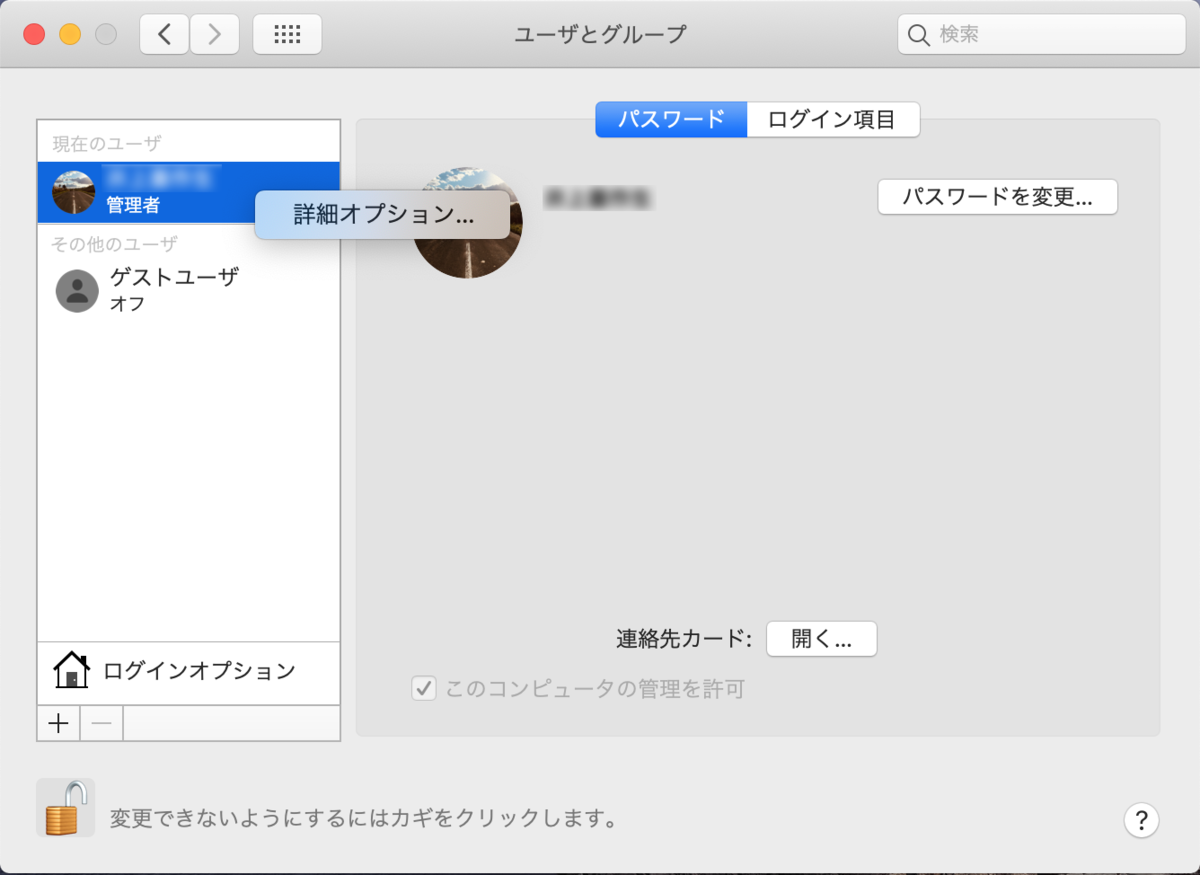Go back with the left chevron button

coord(164,35)
